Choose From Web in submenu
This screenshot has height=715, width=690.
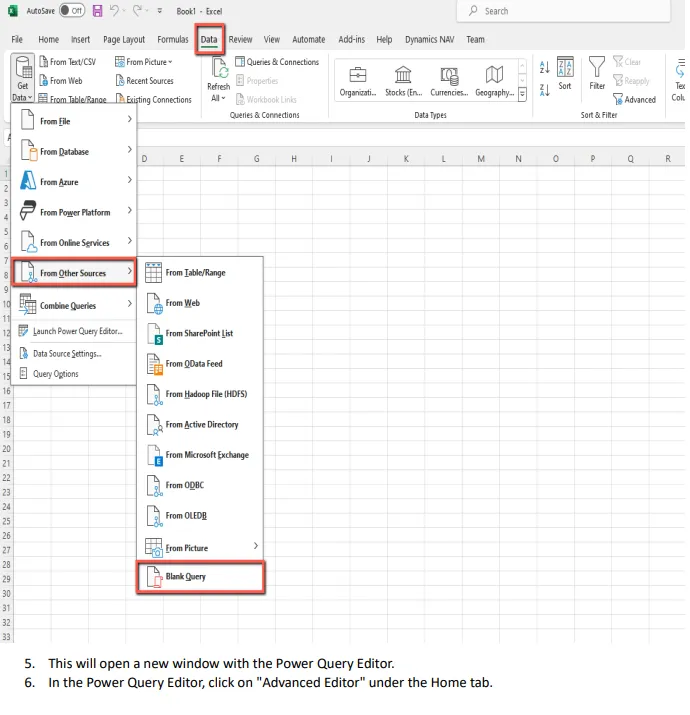pyautogui.click(x=200, y=303)
